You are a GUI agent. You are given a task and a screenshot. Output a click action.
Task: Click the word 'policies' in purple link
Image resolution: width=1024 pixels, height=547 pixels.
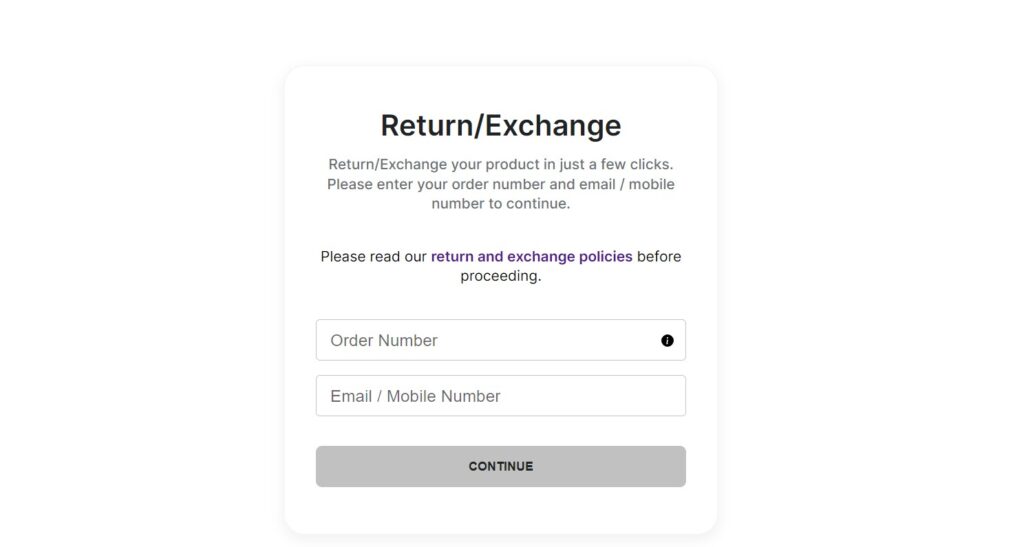tap(605, 257)
